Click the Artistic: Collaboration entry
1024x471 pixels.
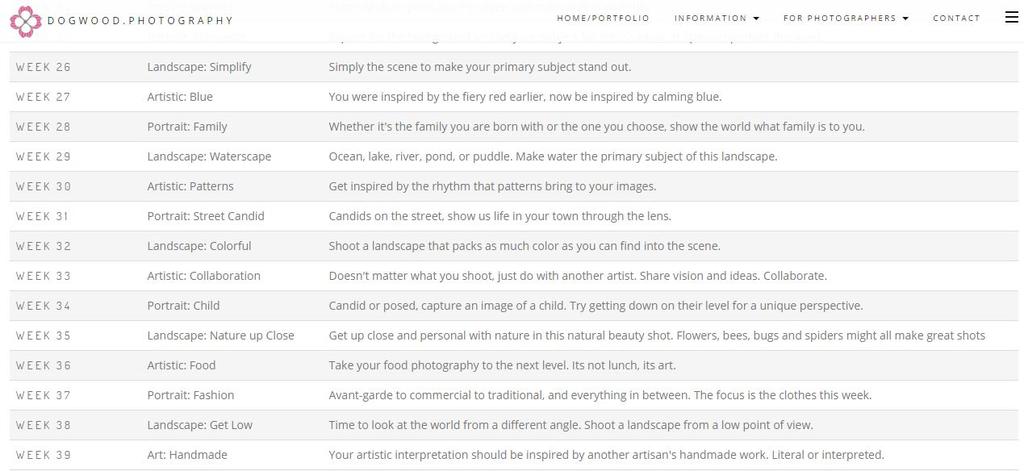tap(204, 276)
